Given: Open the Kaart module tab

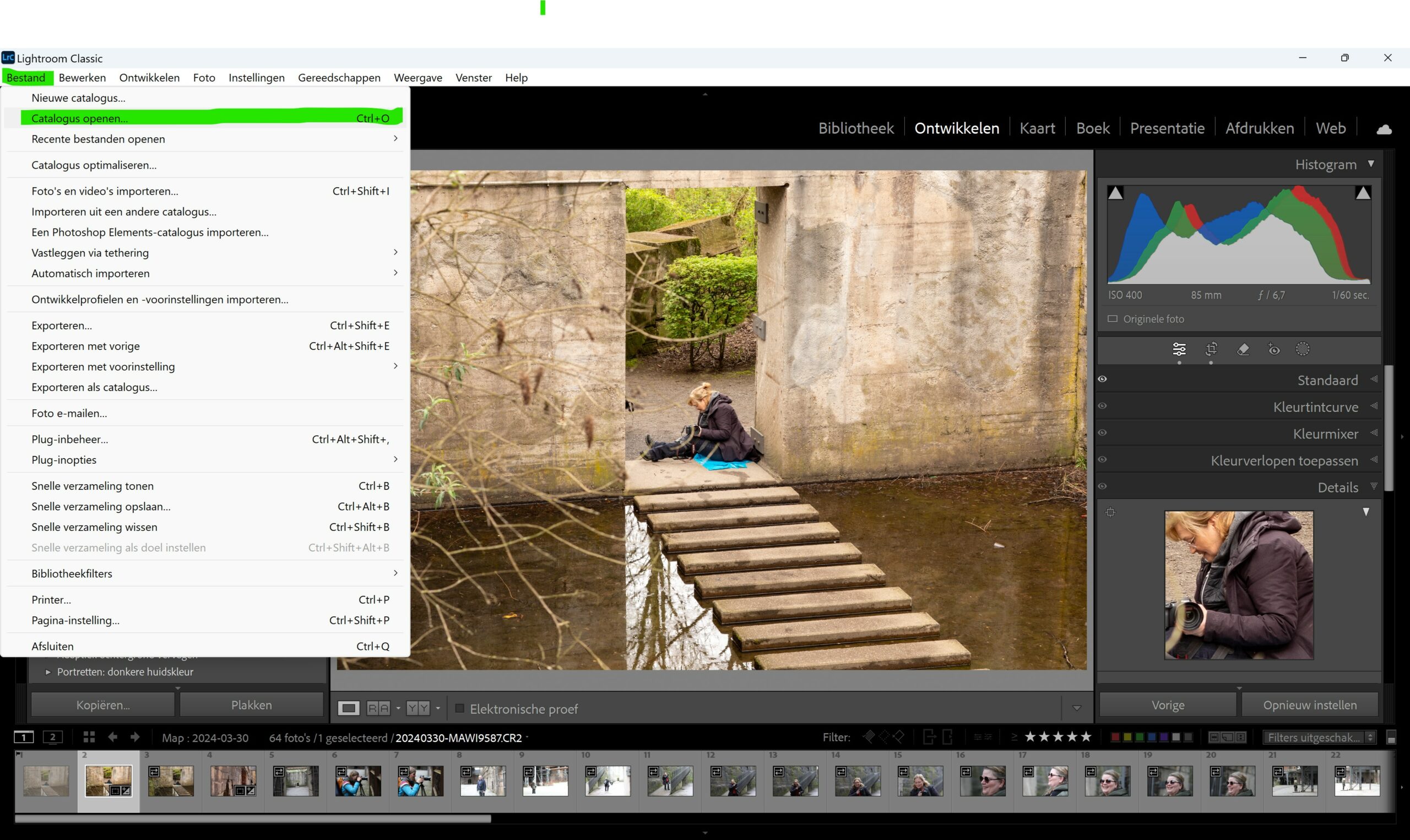Looking at the screenshot, I should [x=1037, y=128].
